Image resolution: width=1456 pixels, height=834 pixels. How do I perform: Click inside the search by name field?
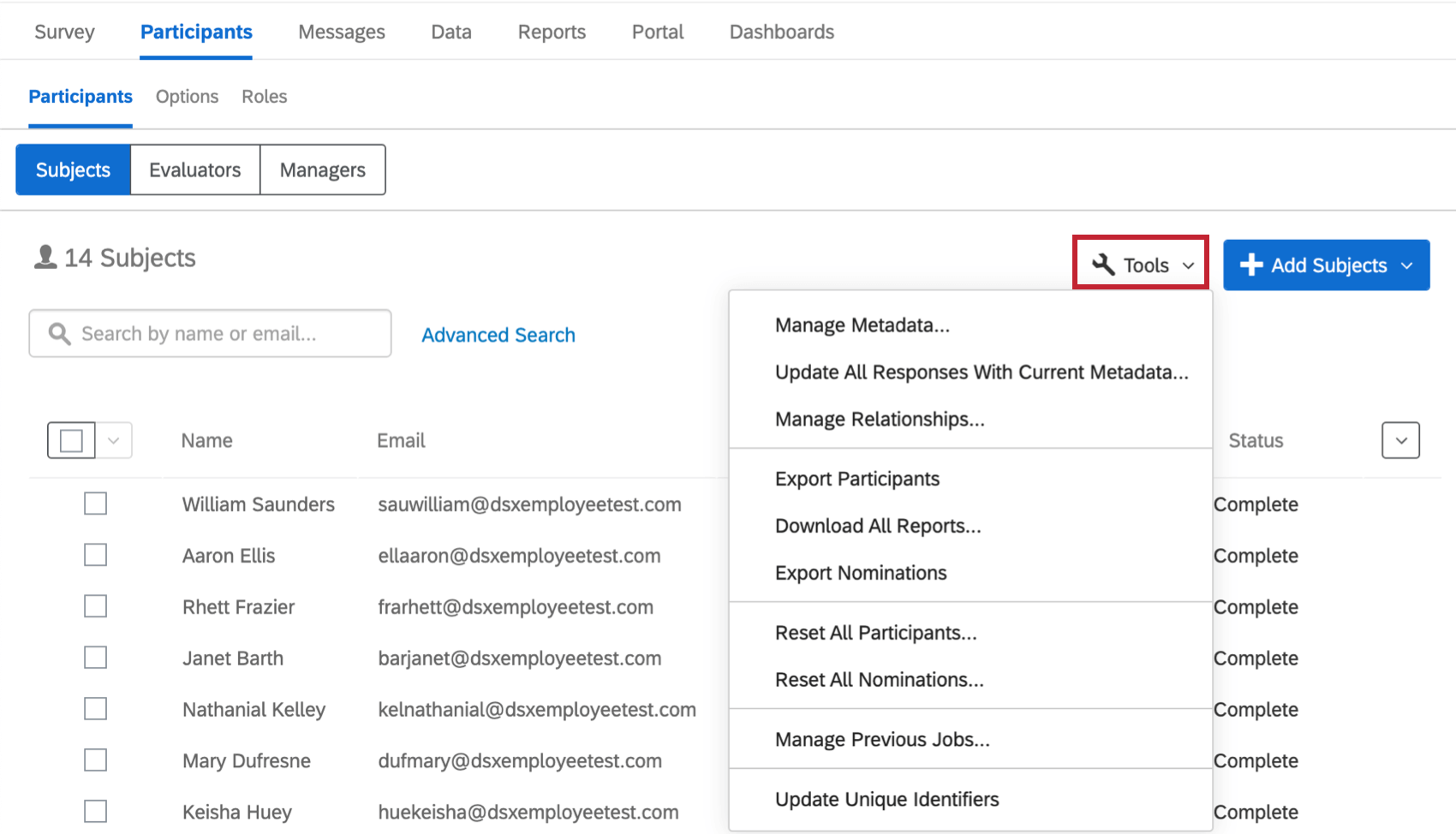214,333
